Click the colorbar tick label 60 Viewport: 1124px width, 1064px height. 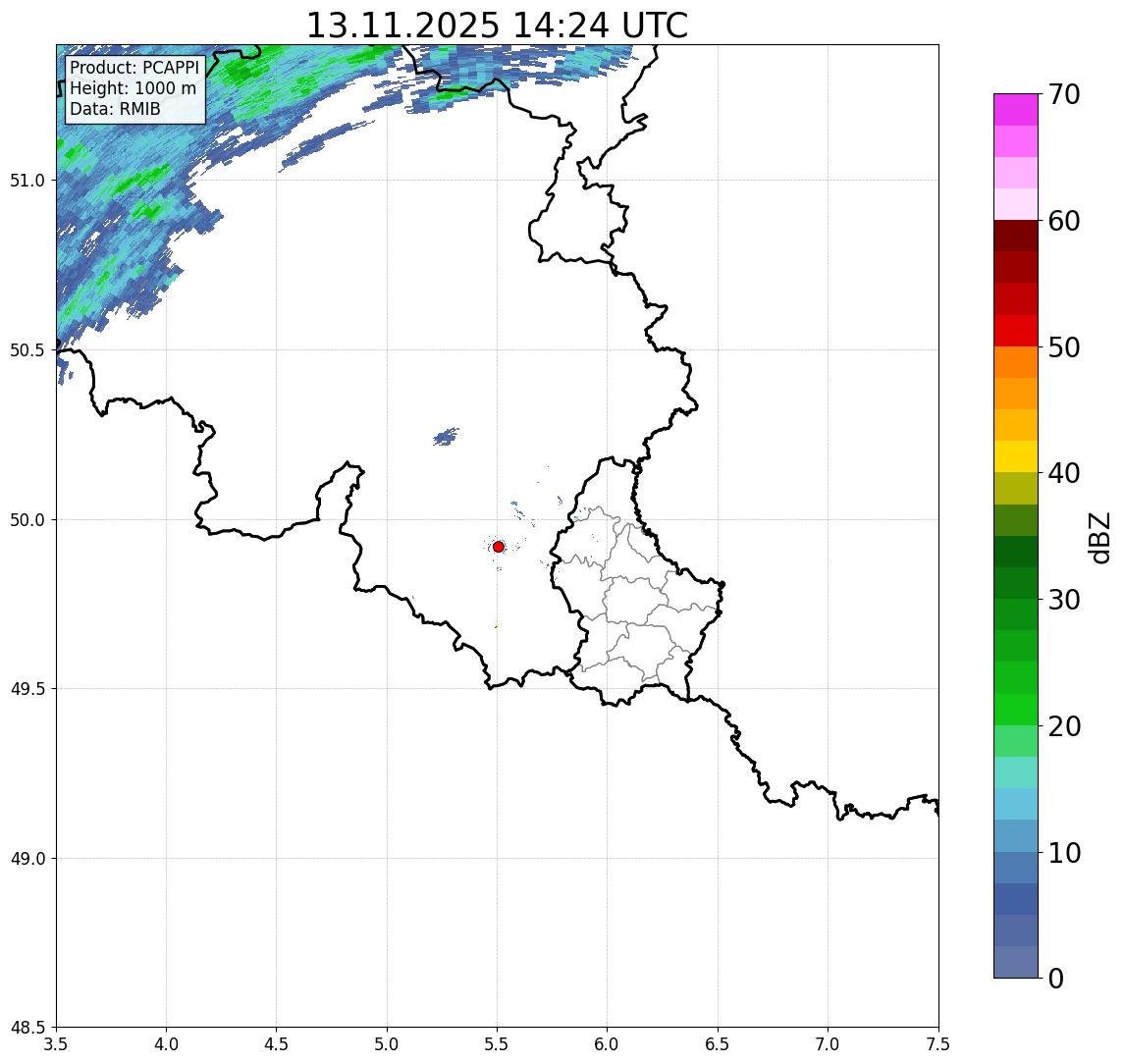point(1064,222)
